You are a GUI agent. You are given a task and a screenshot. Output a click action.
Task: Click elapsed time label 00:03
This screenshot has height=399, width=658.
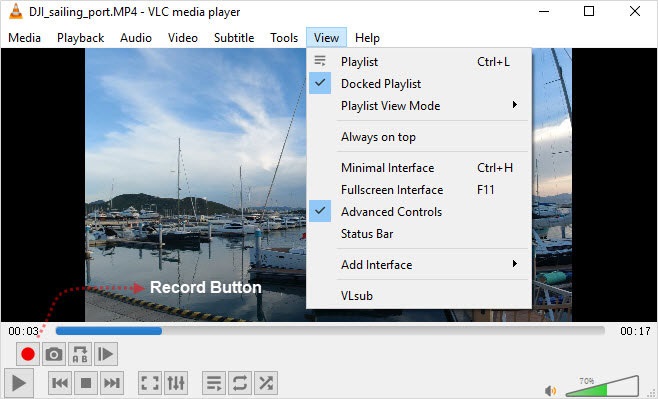(24, 331)
